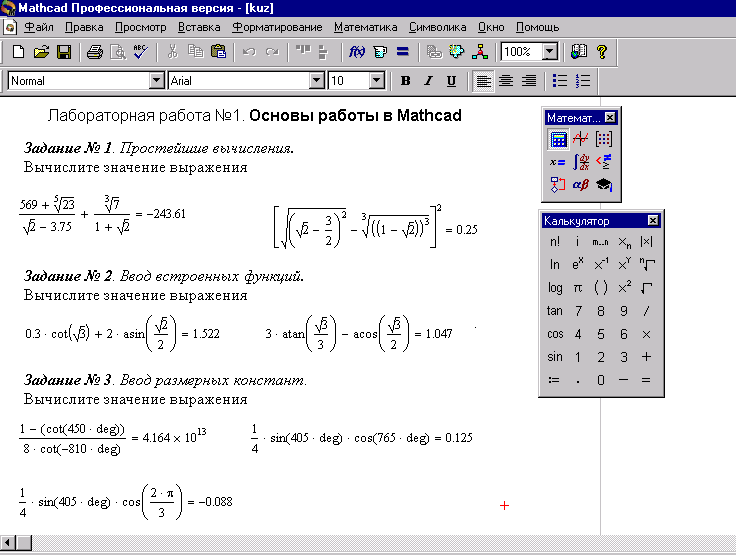The height and width of the screenshot is (555, 736).
Task: Open Resource Center book icon
Action: coord(579,52)
